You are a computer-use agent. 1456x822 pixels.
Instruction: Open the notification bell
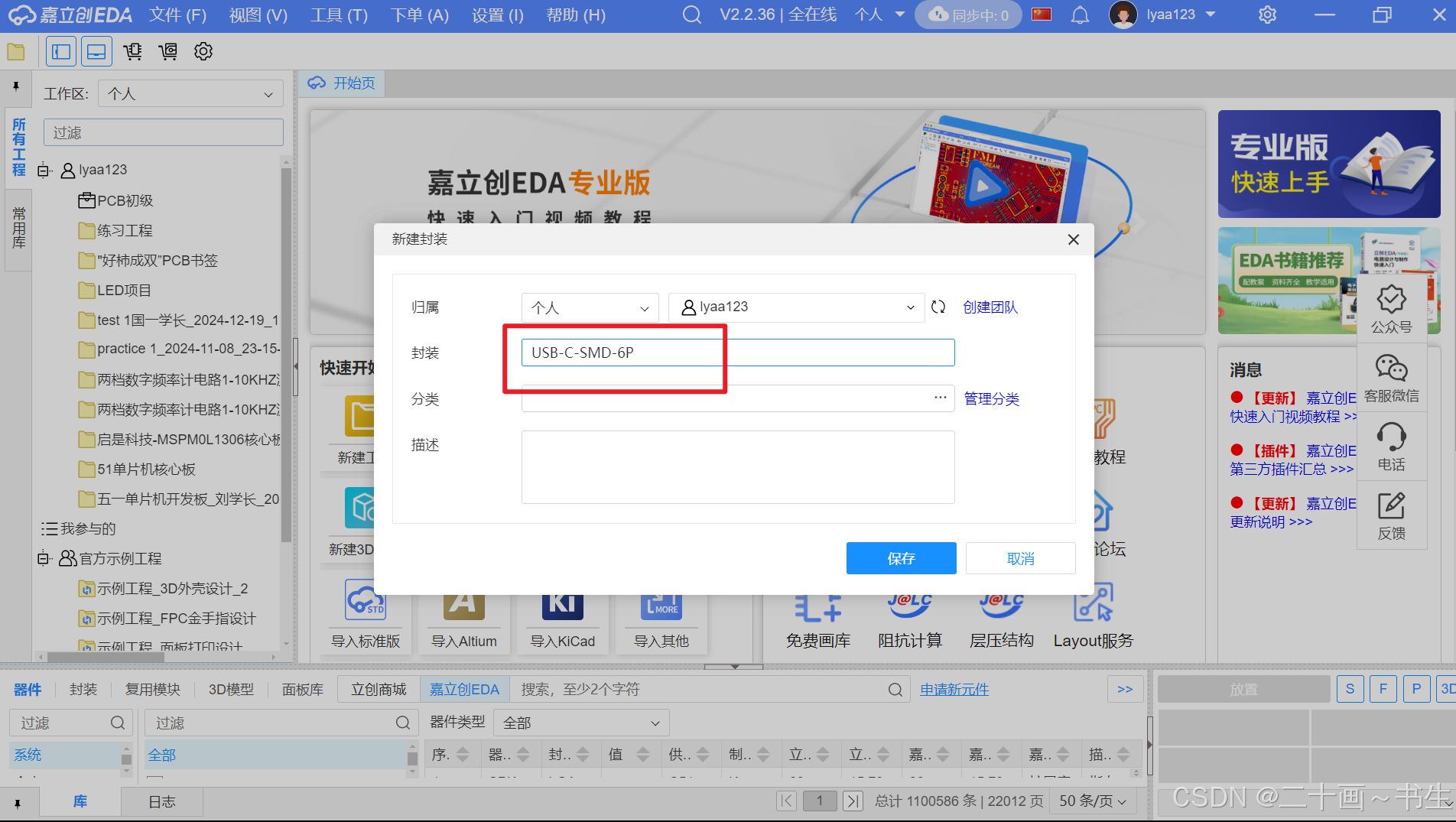pyautogui.click(x=1080, y=15)
